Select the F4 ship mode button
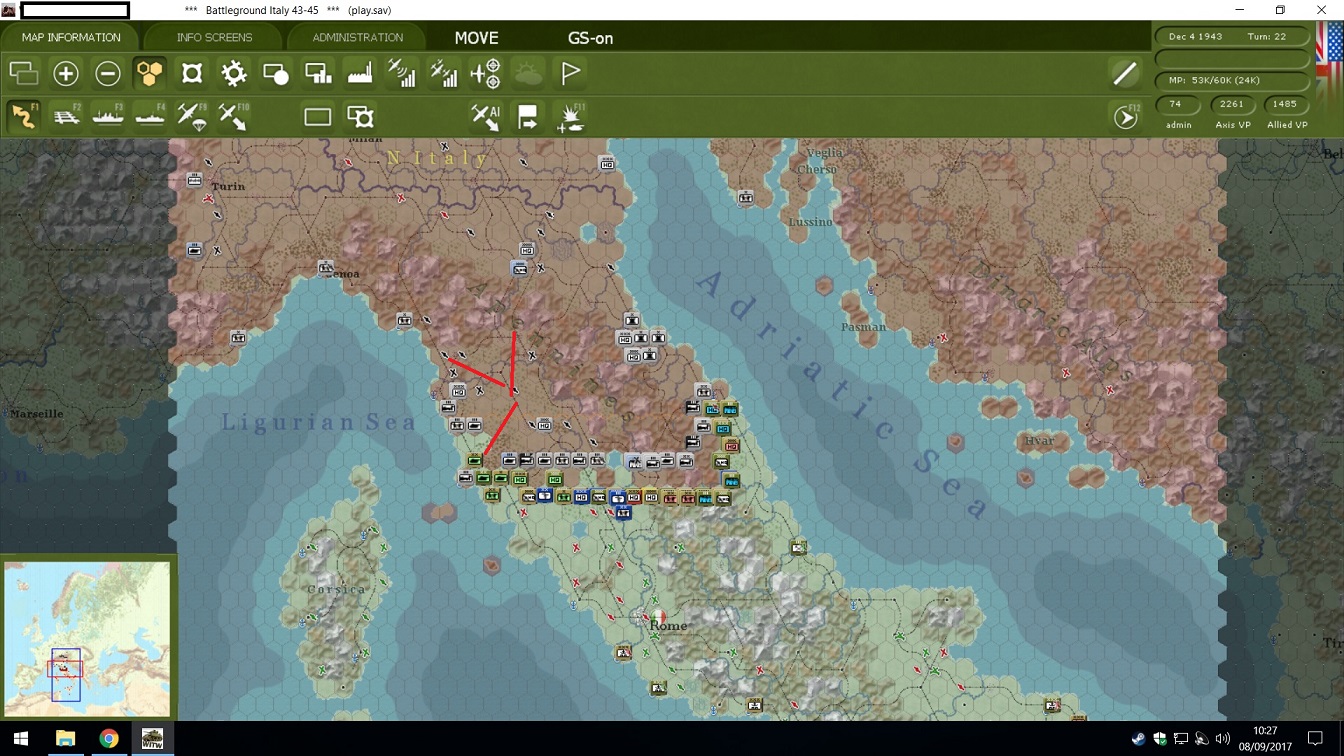This screenshot has height=756, width=1344. [x=150, y=116]
